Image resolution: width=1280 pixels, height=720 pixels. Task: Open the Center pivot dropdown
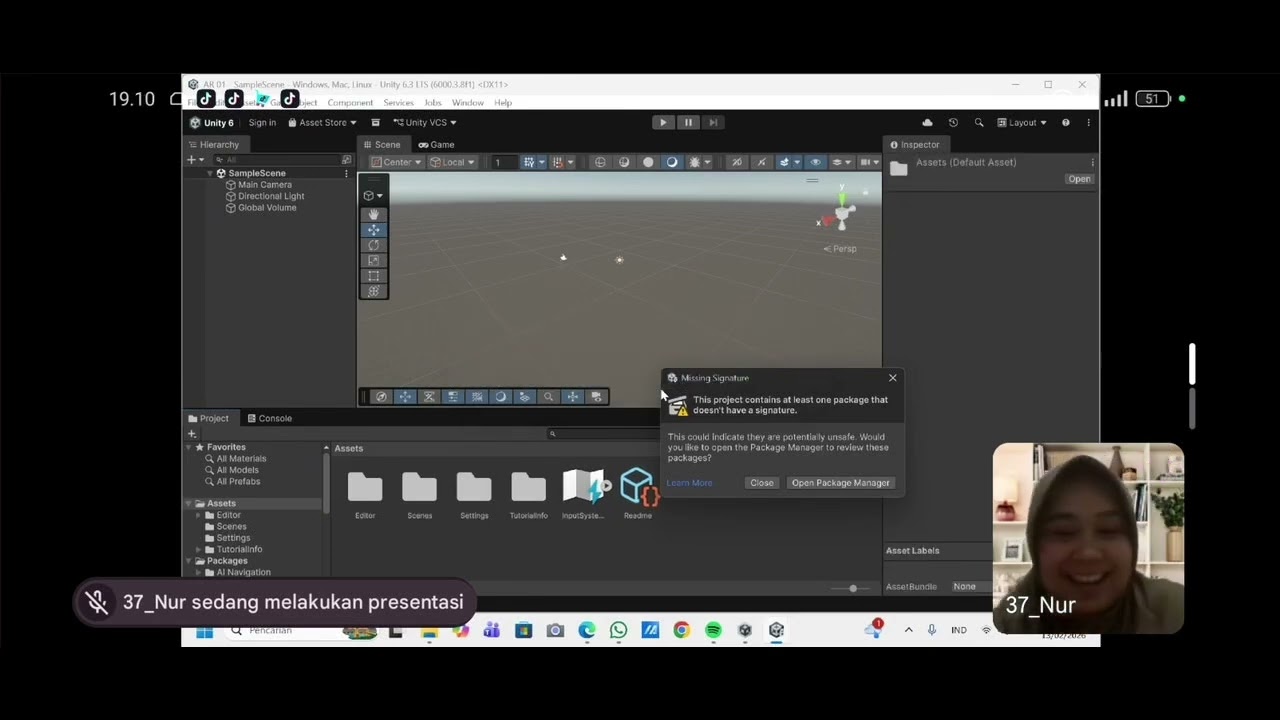click(395, 162)
